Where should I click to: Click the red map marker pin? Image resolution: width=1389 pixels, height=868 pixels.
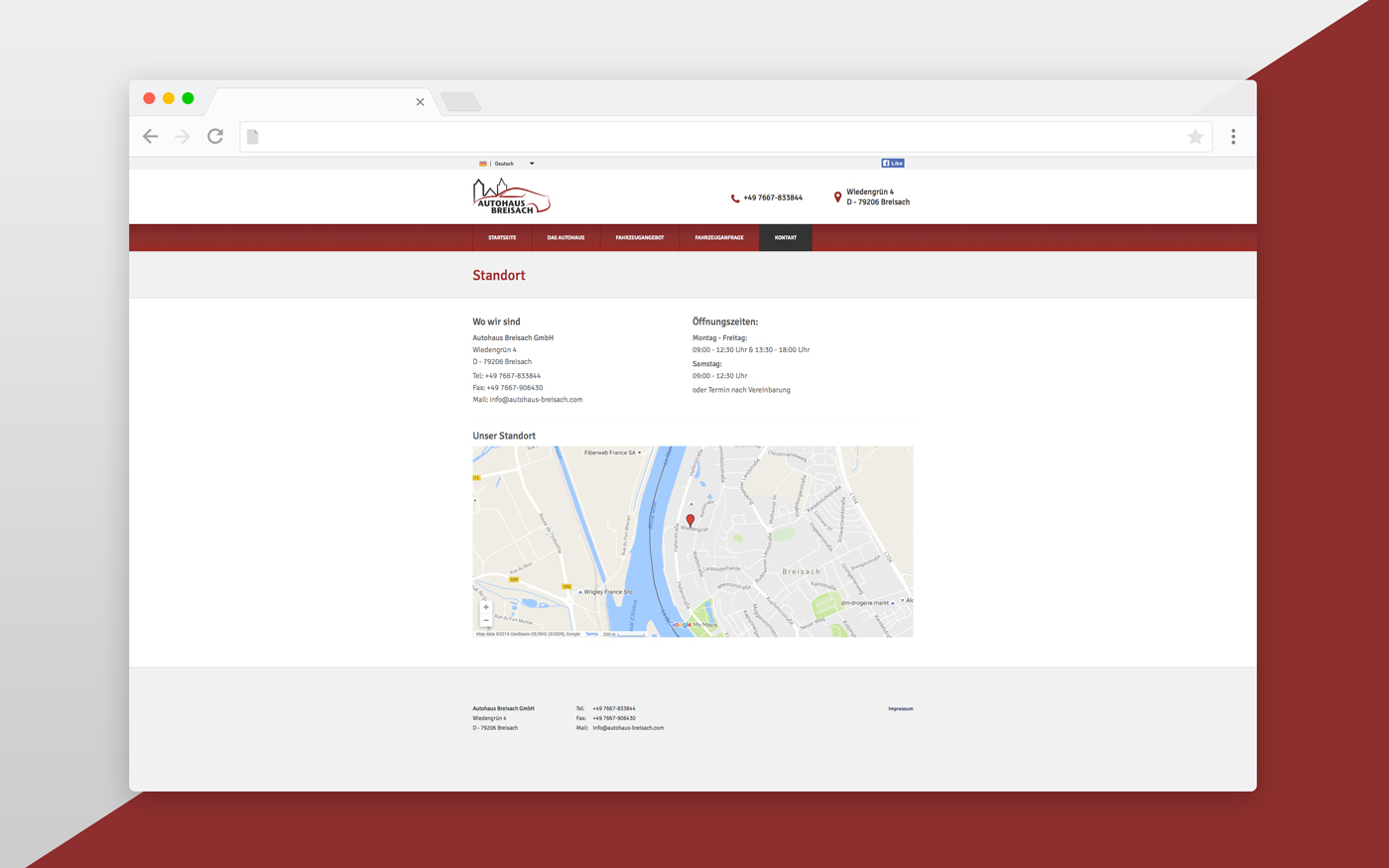click(x=691, y=520)
